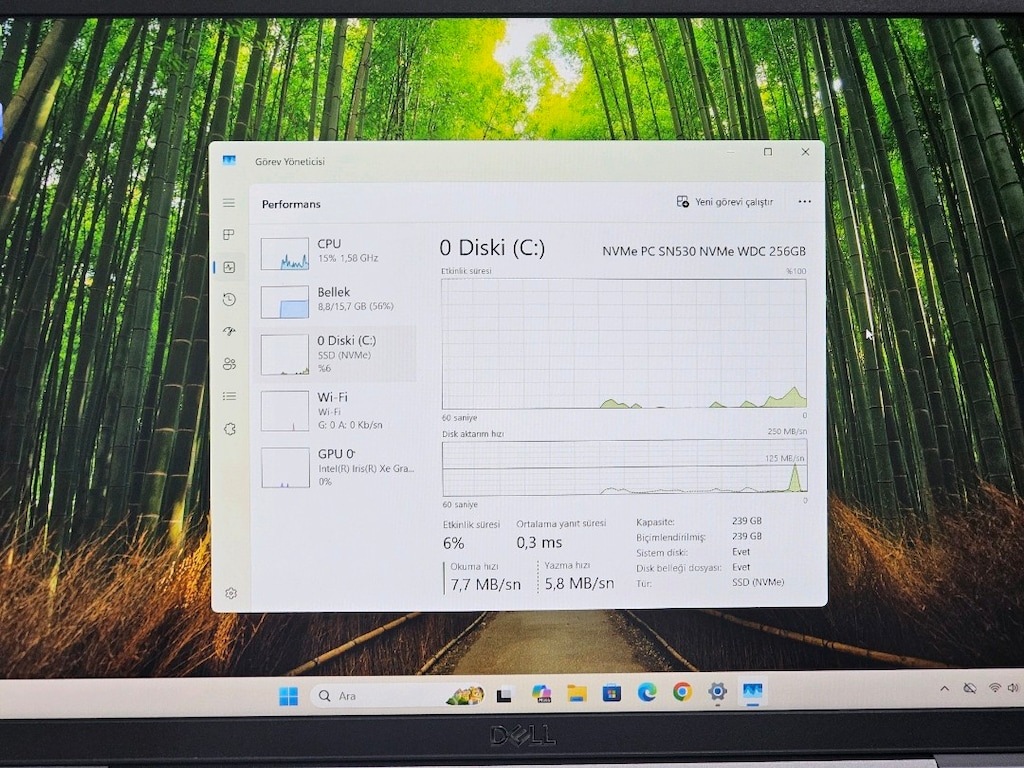The height and width of the screenshot is (768, 1024).
Task: Open the Services icon in sidebar
Action: tap(229, 429)
